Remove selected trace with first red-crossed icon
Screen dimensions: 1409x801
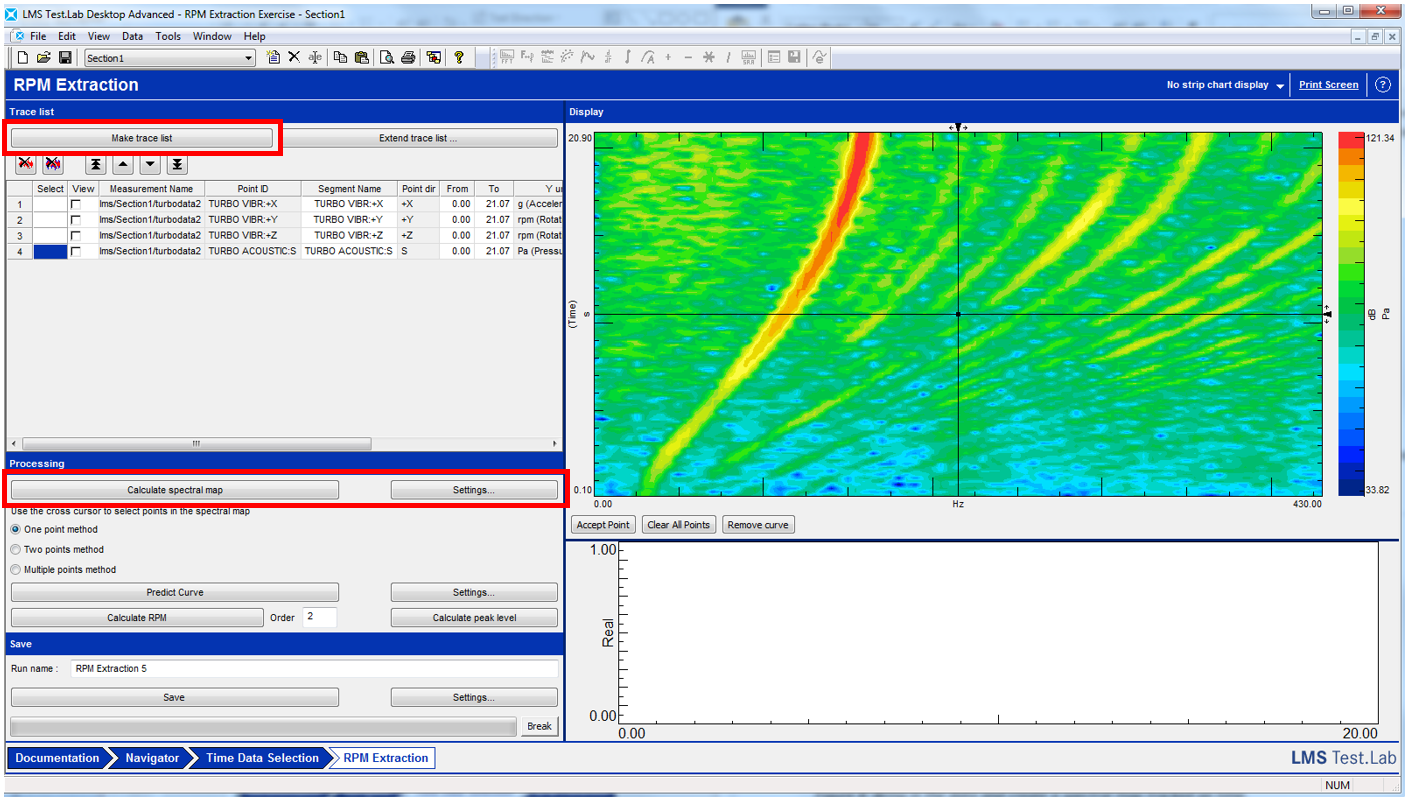(x=26, y=164)
